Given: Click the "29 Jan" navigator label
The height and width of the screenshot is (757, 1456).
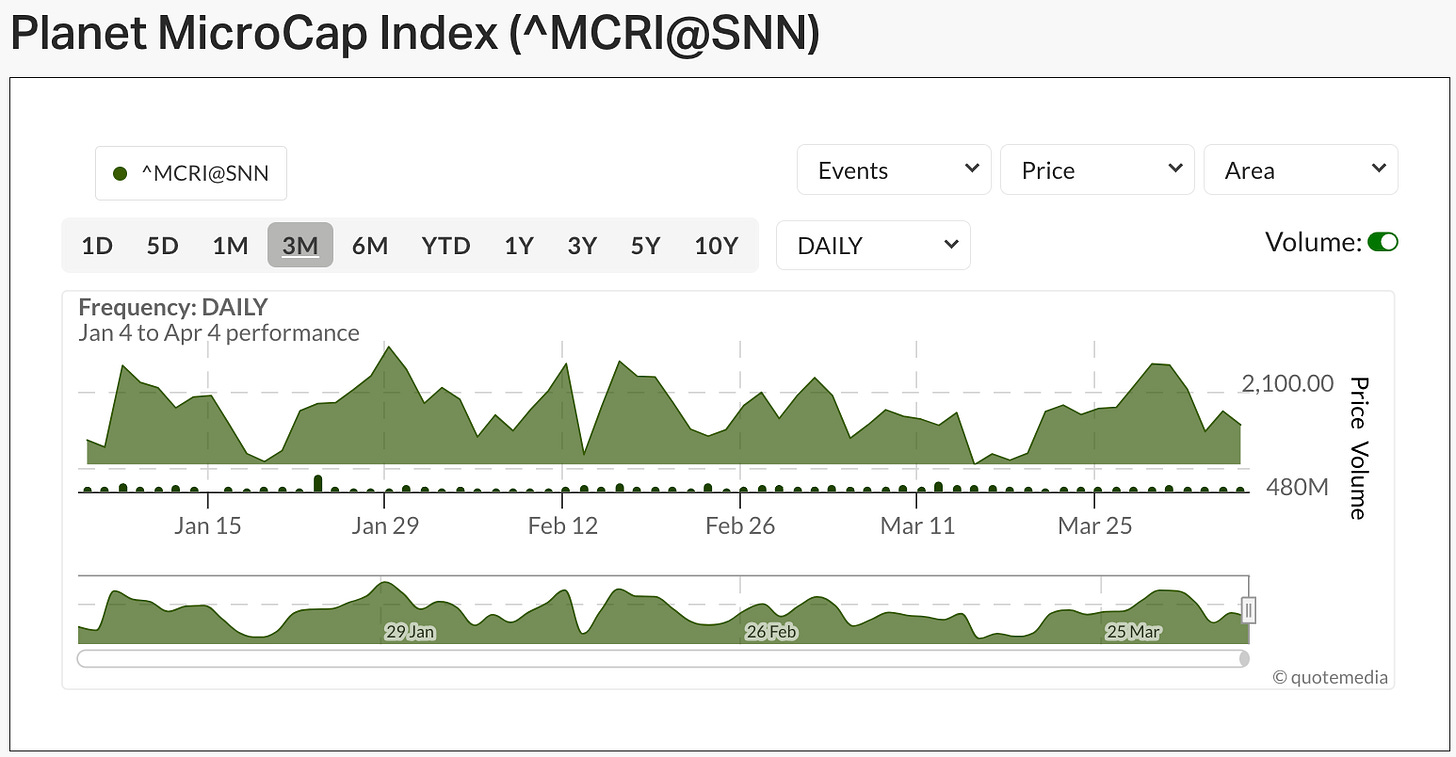Looking at the screenshot, I should point(410,632).
